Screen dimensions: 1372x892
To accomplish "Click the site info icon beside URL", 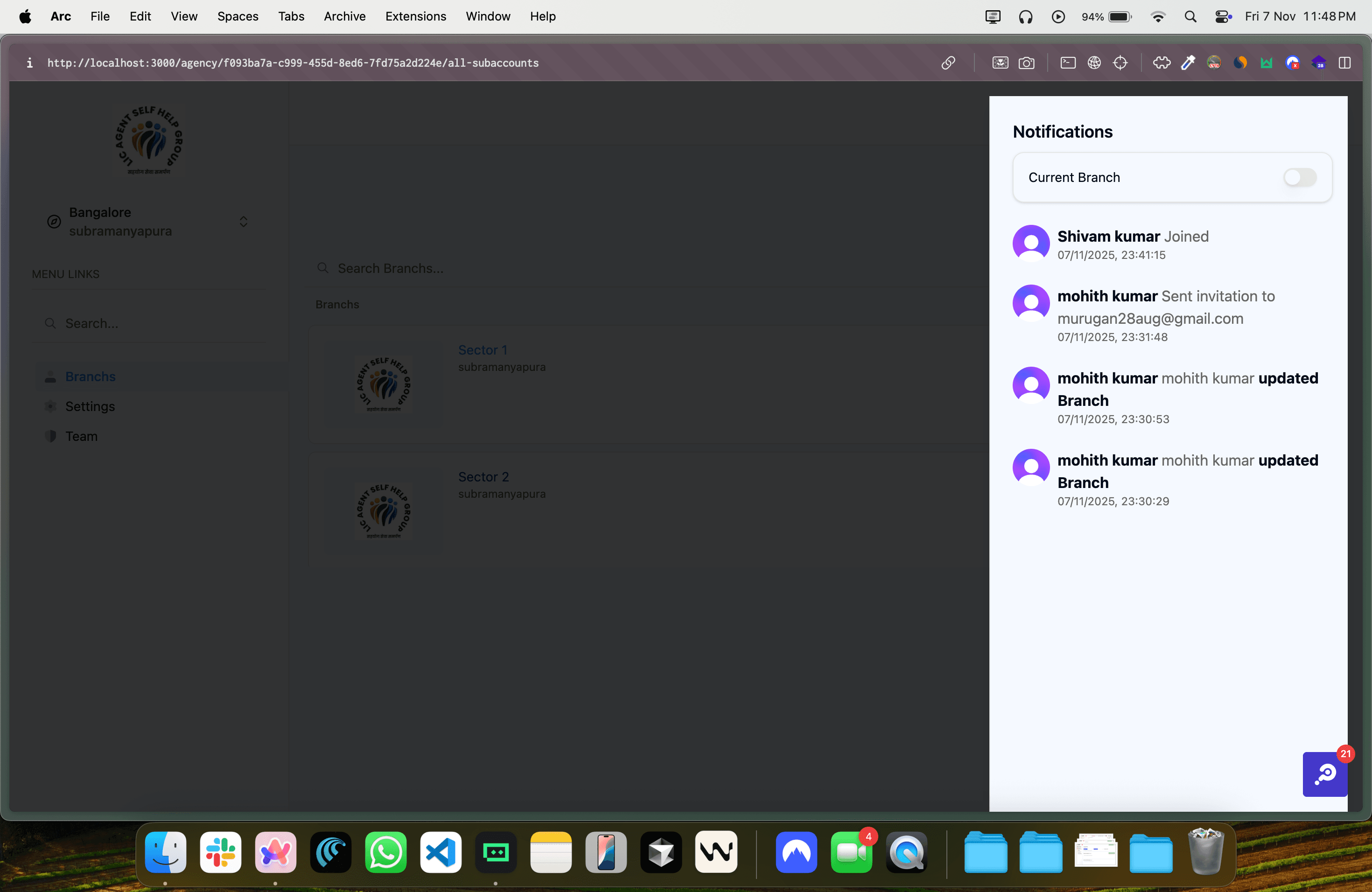I will [29, 63].
